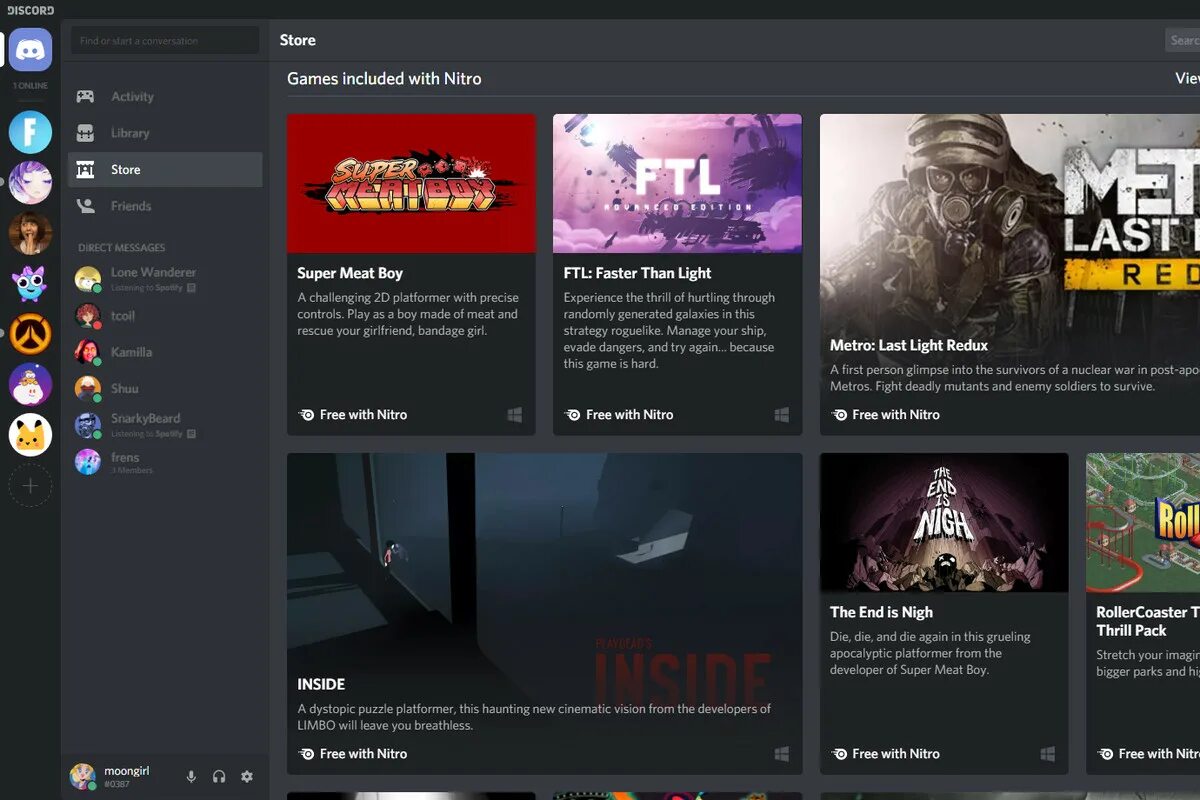1200x800 pixels.
Task: Click Free with Nitro under FTL
Action: coord(629,415)
